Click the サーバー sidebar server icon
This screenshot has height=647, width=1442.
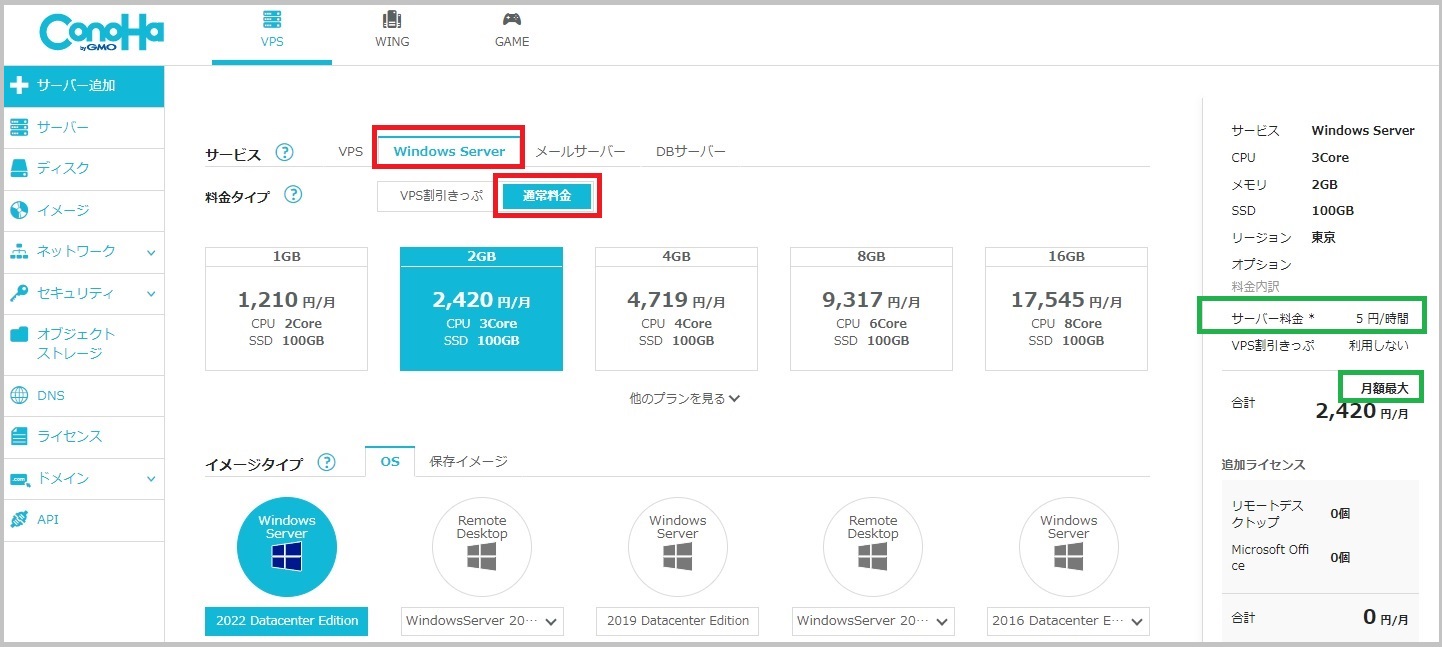pos(19,127)
